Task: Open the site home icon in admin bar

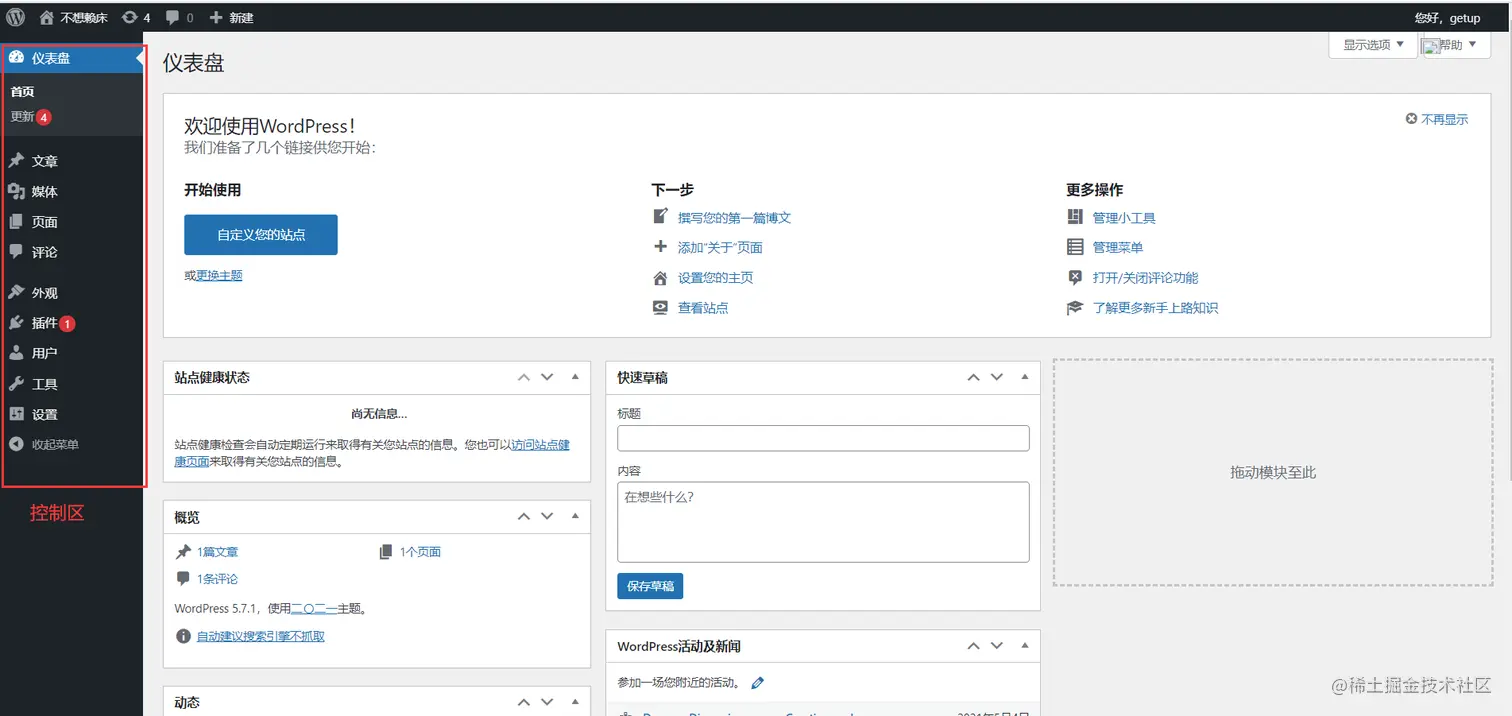Action: click(x=47, y=17)
